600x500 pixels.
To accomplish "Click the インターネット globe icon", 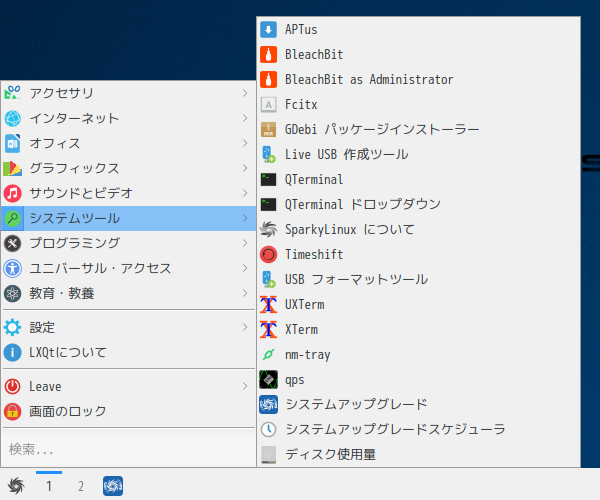I will (13, 118).
